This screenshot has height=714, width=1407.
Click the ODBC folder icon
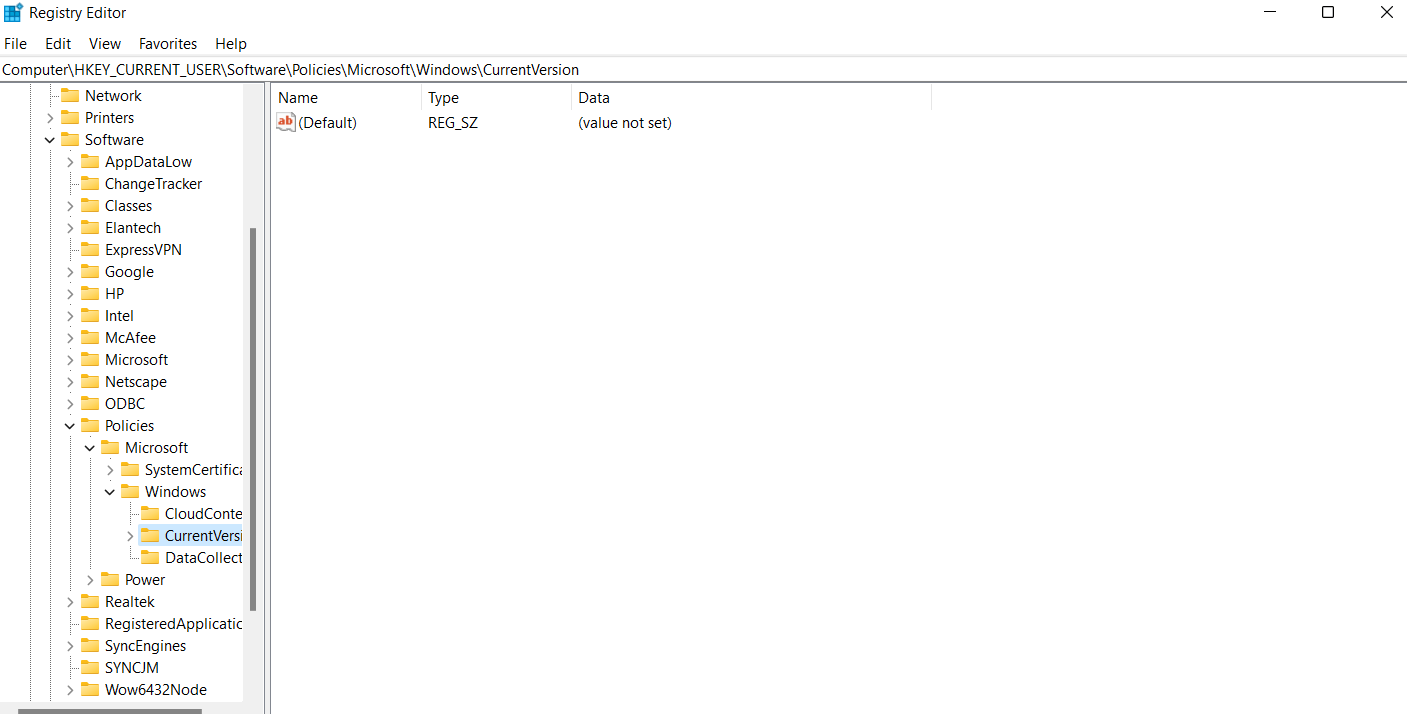[89, 403]
